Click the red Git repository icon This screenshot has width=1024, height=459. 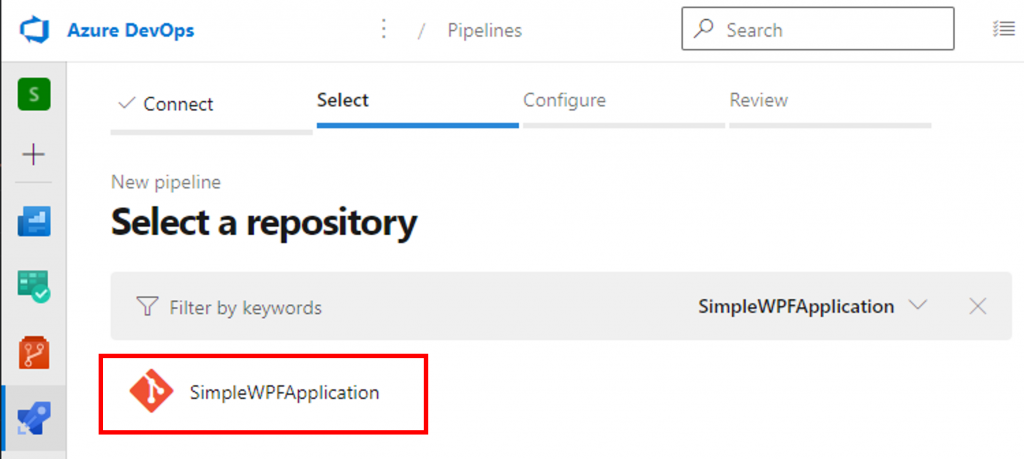pyautogui.click(x=151, y=392)
